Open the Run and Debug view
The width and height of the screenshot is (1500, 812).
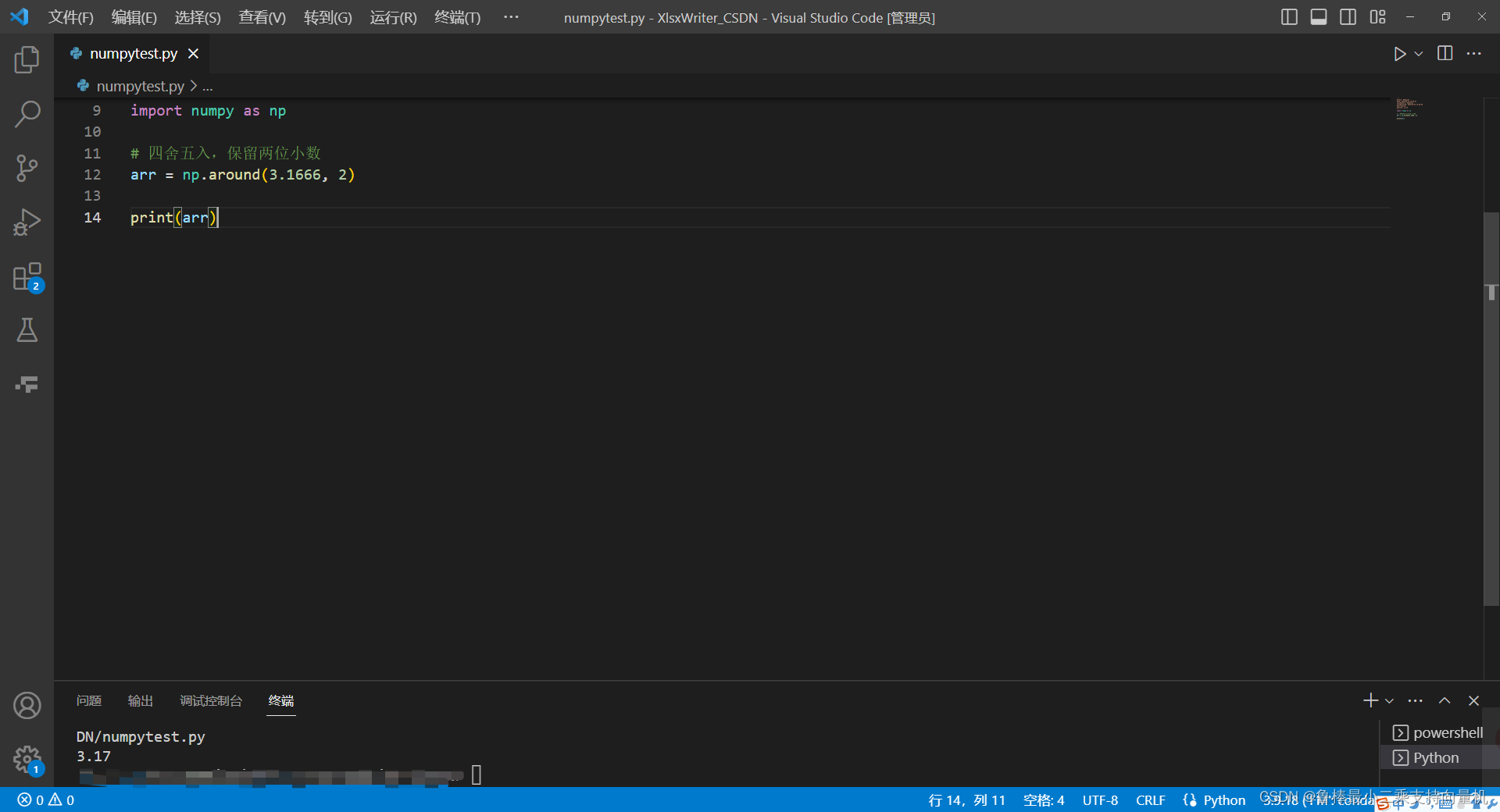click(27, 222)
